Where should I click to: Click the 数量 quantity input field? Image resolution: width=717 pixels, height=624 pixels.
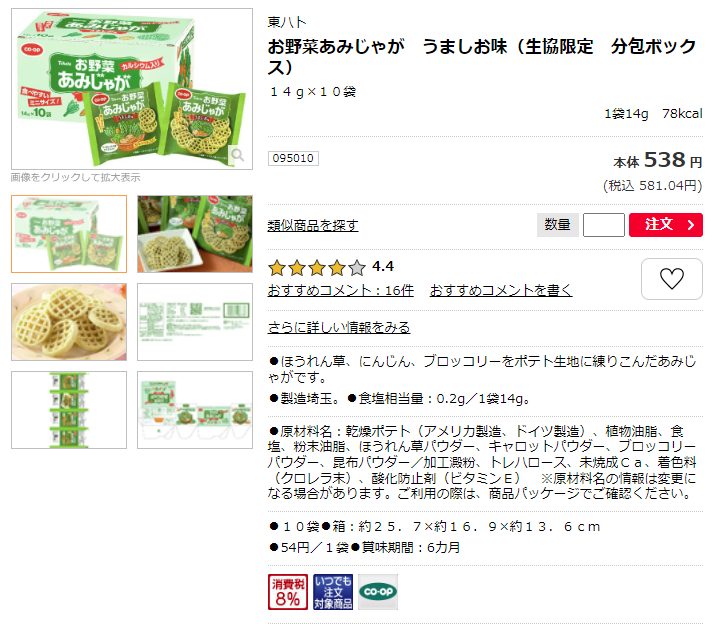click(604, 224)
